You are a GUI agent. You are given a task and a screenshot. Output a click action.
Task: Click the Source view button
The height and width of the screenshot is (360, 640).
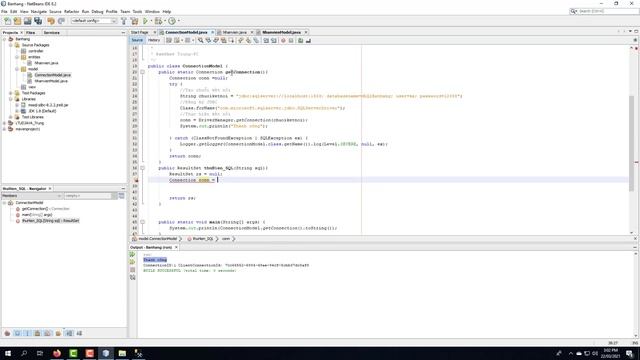(x=137, y=40)
